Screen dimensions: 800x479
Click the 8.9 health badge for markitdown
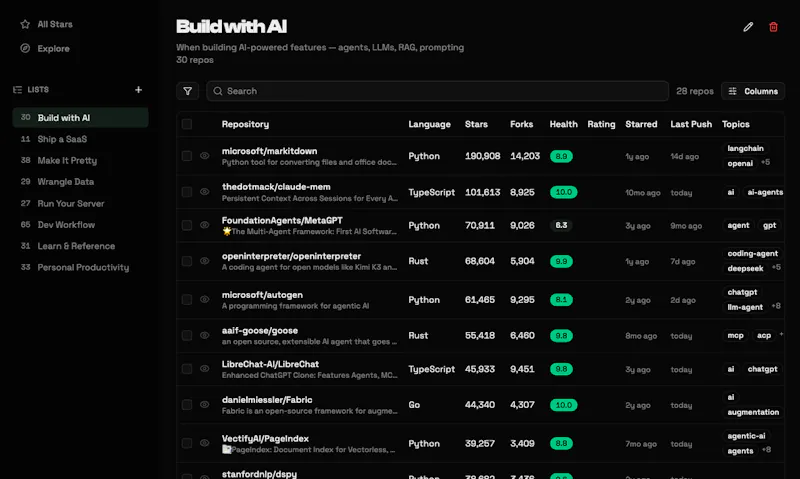(561, 156)
